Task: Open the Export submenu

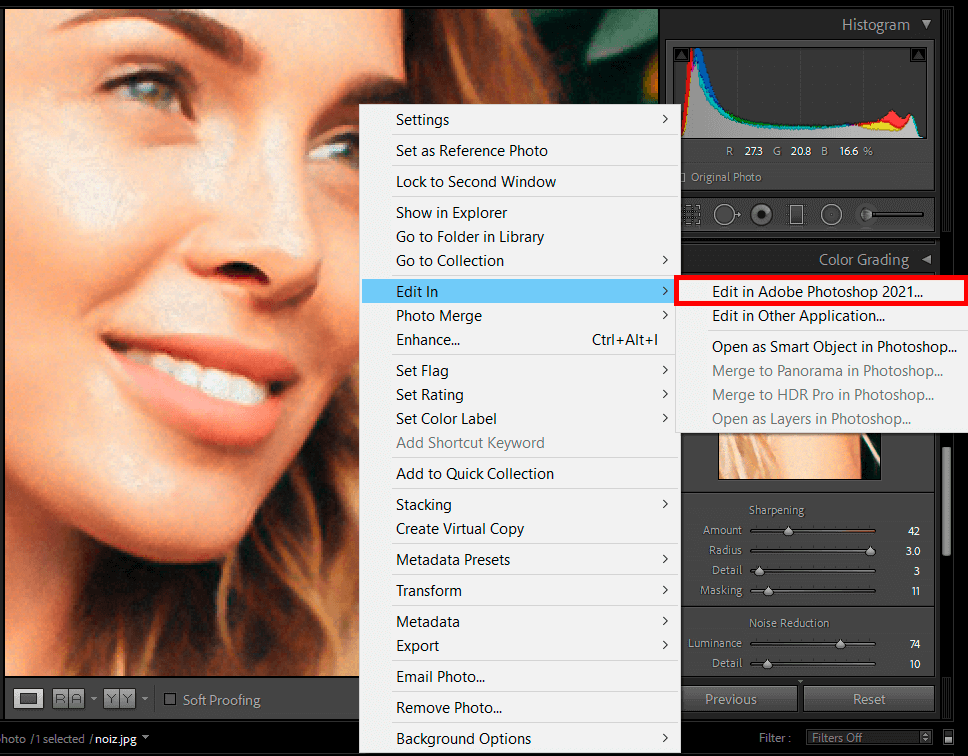Action: [x=520, y=646]
